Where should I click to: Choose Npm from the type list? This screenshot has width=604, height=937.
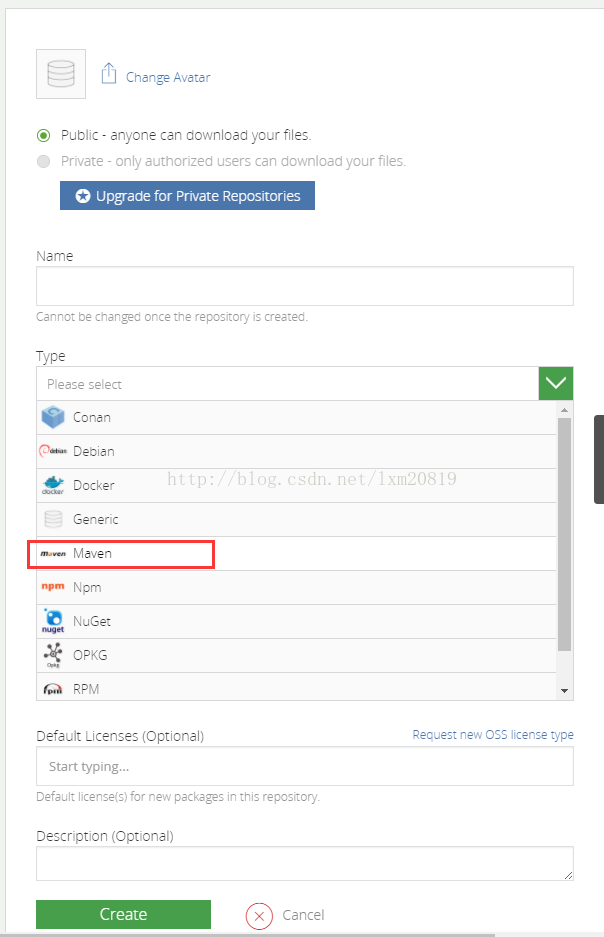point(296,587)
